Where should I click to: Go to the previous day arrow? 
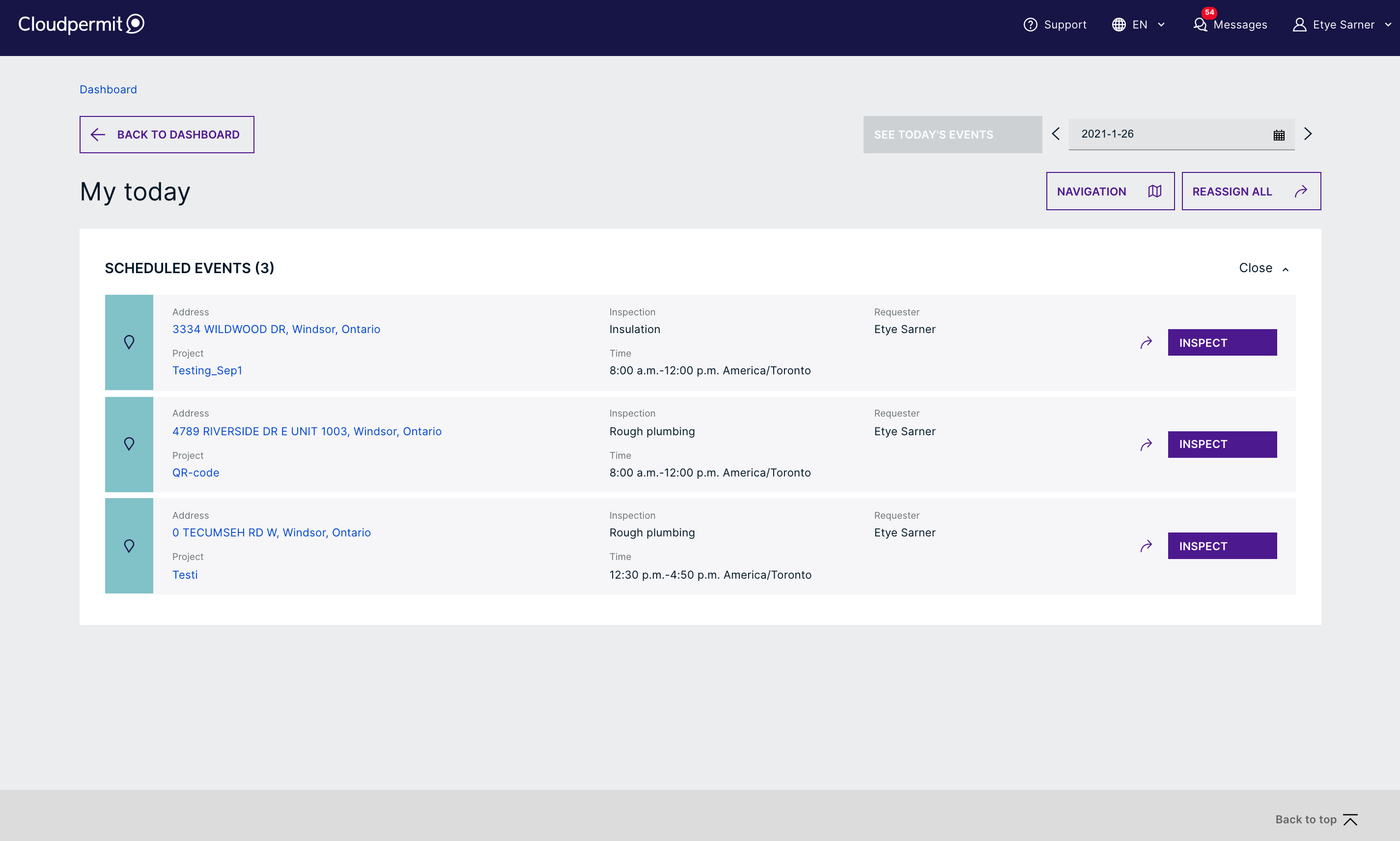click(1056, 134)
